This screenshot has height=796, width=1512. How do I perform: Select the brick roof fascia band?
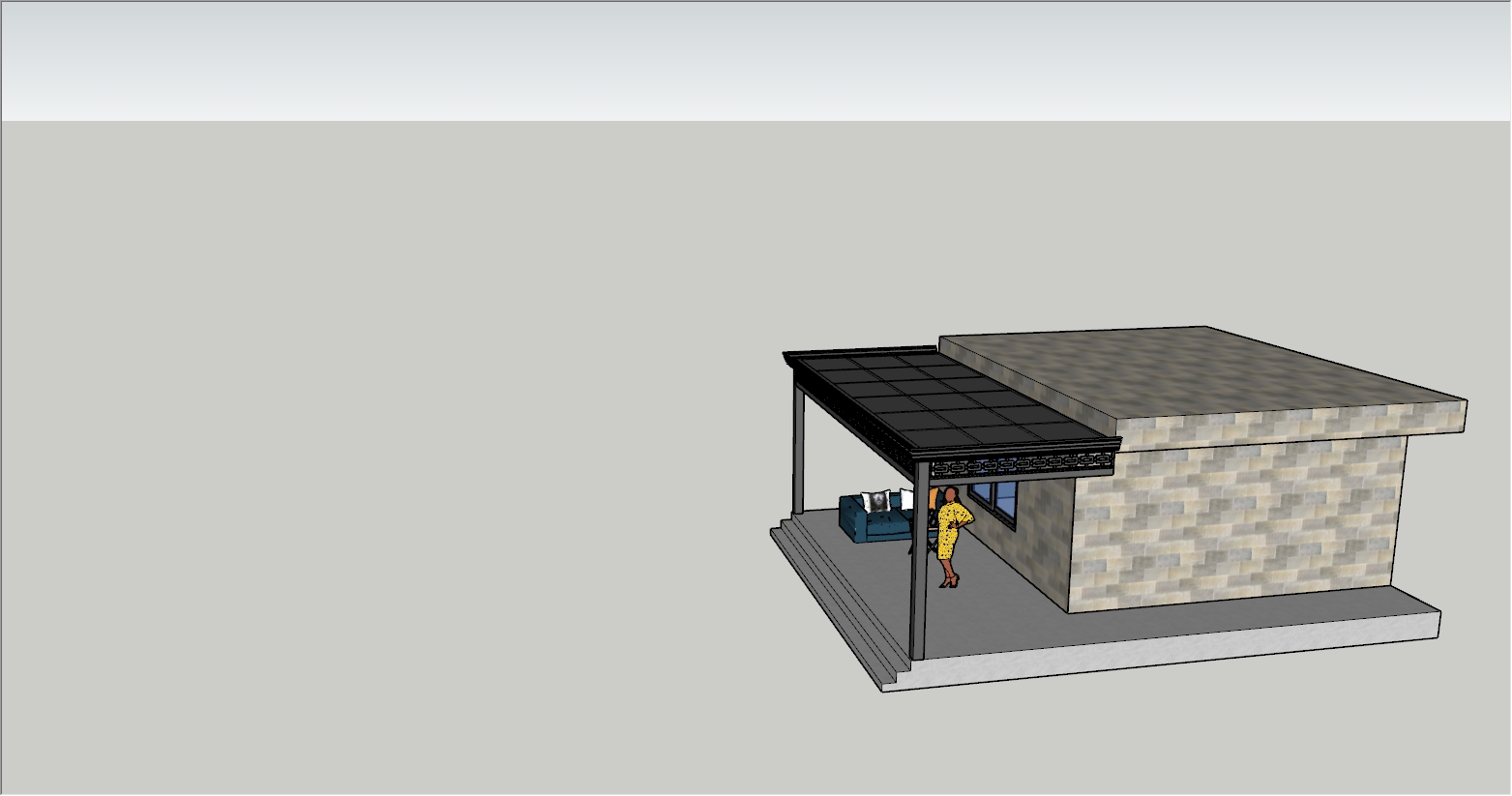tap(1287, 423)
